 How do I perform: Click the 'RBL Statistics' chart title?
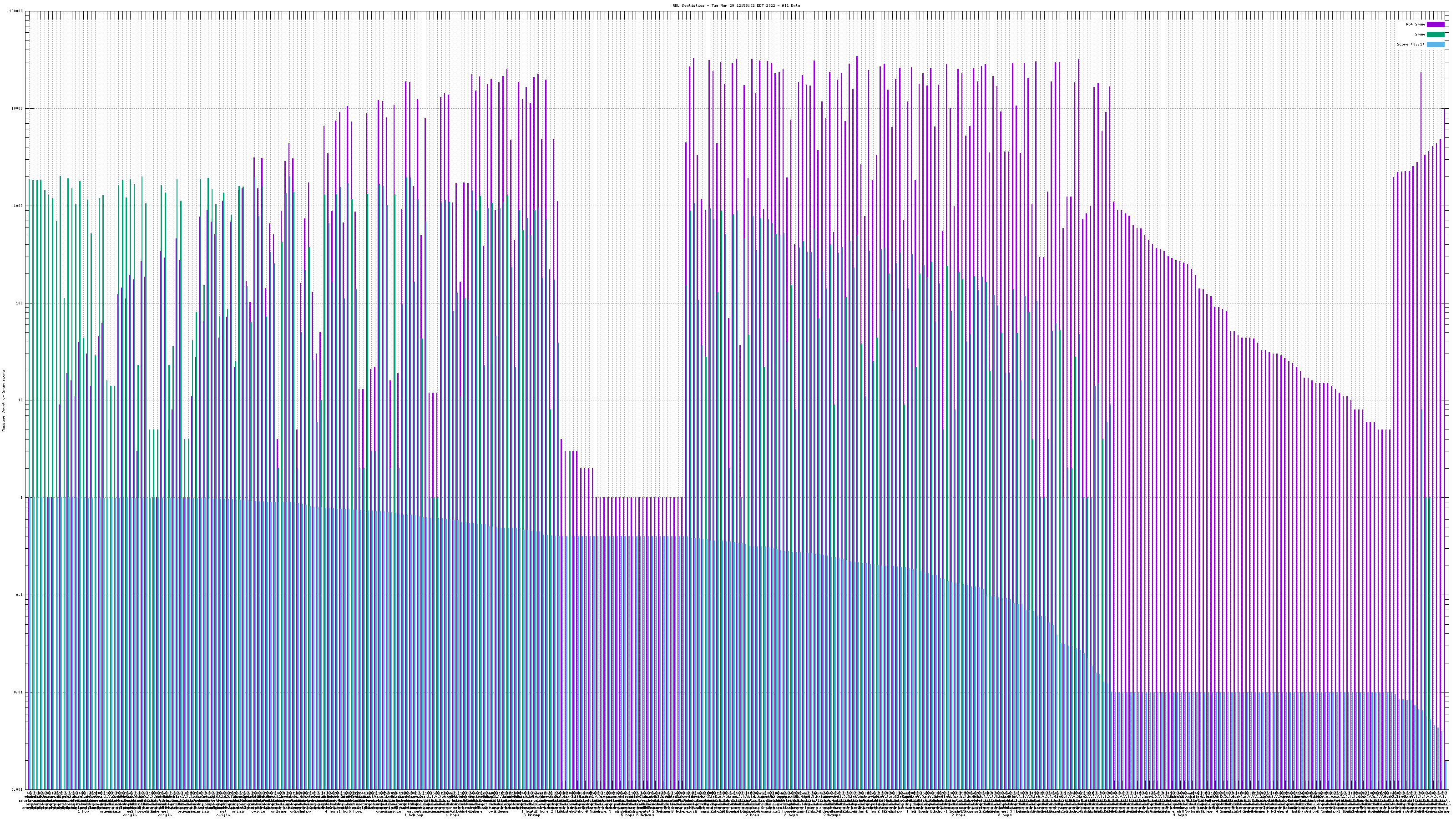pyautogui.click(x=689, y=5)
